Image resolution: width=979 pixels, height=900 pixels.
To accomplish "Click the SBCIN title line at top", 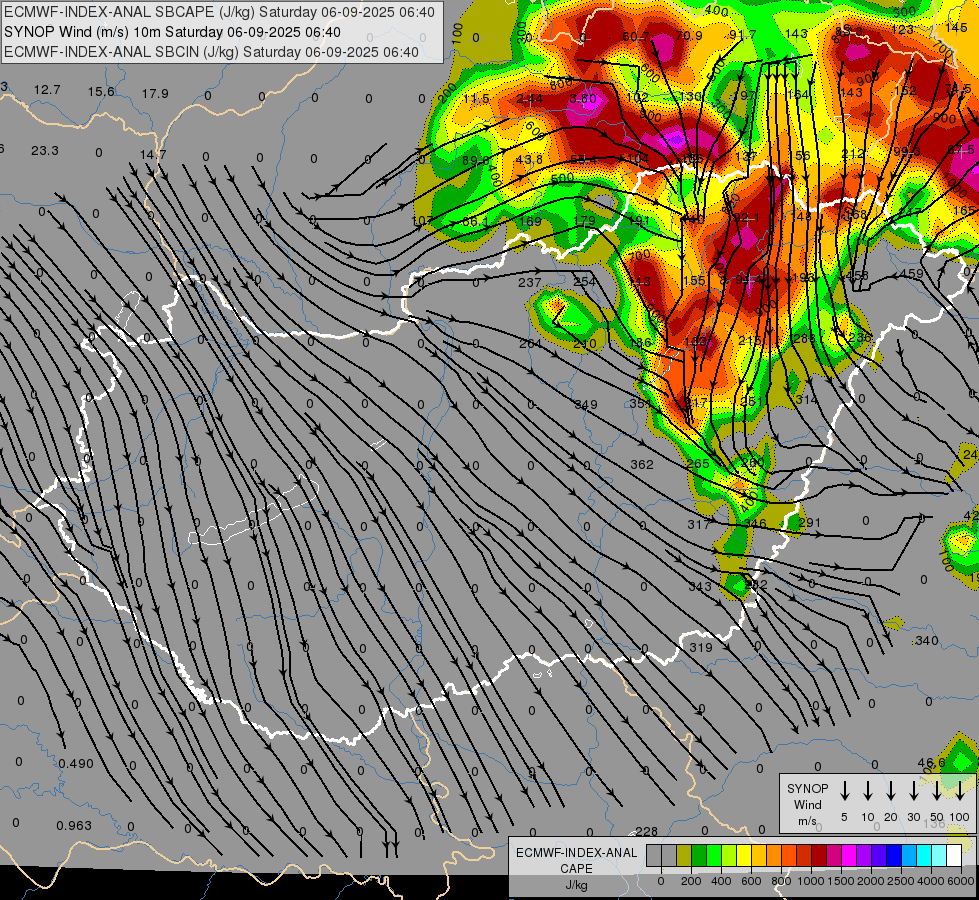I will pos(211,52).
